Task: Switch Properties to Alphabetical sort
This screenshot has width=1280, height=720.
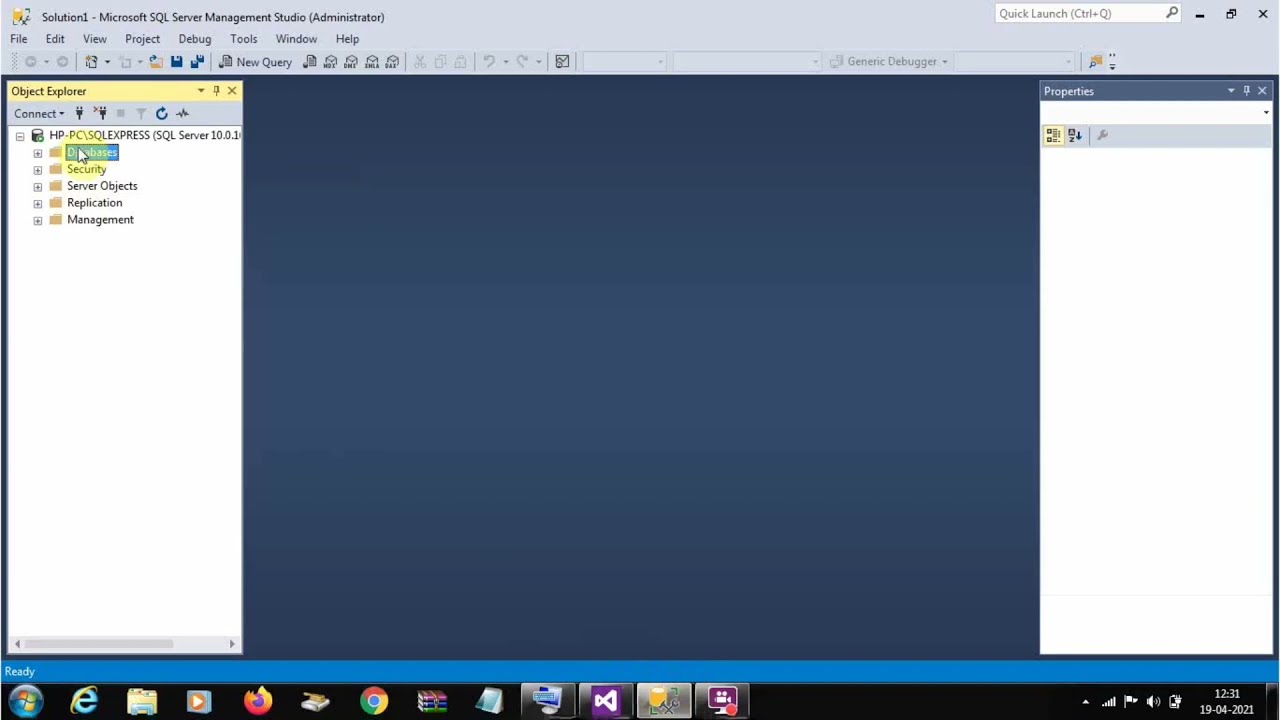Action: 1075,135
